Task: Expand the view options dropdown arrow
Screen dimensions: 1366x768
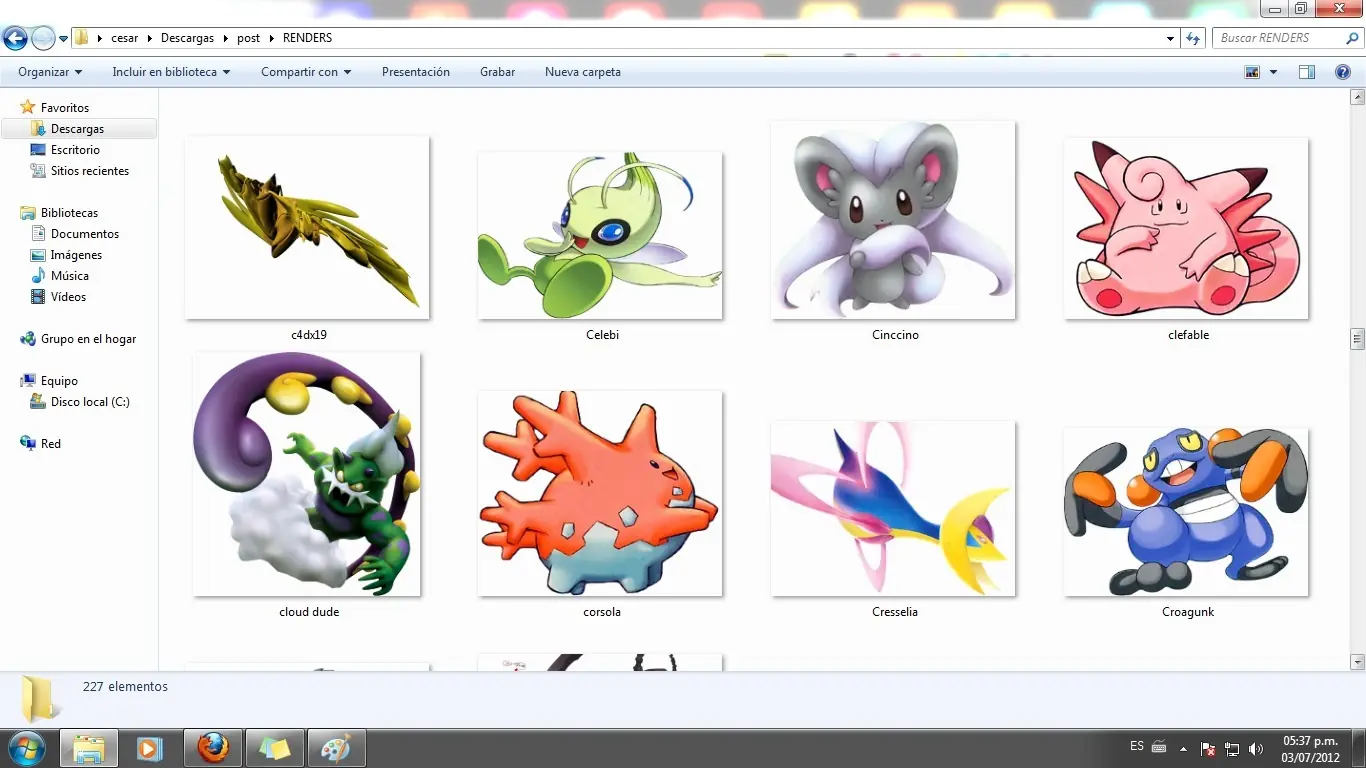Action: pos(1273,72)
